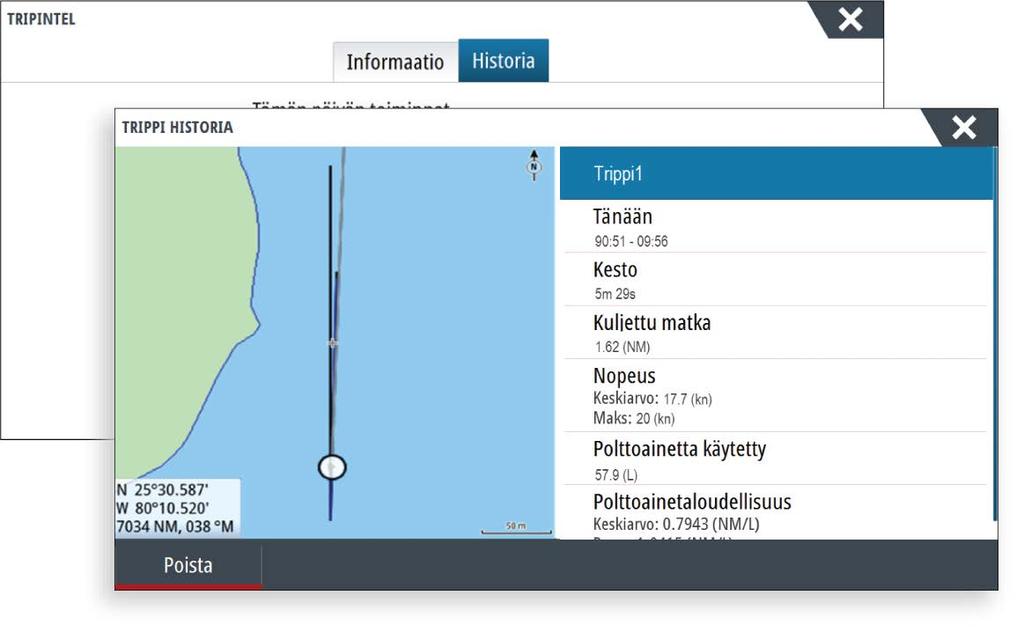Click the Keskiarvo: 0.7943 (NM/L) value
The width and height of the screenshot is (1024, 639).
[676, 524]
